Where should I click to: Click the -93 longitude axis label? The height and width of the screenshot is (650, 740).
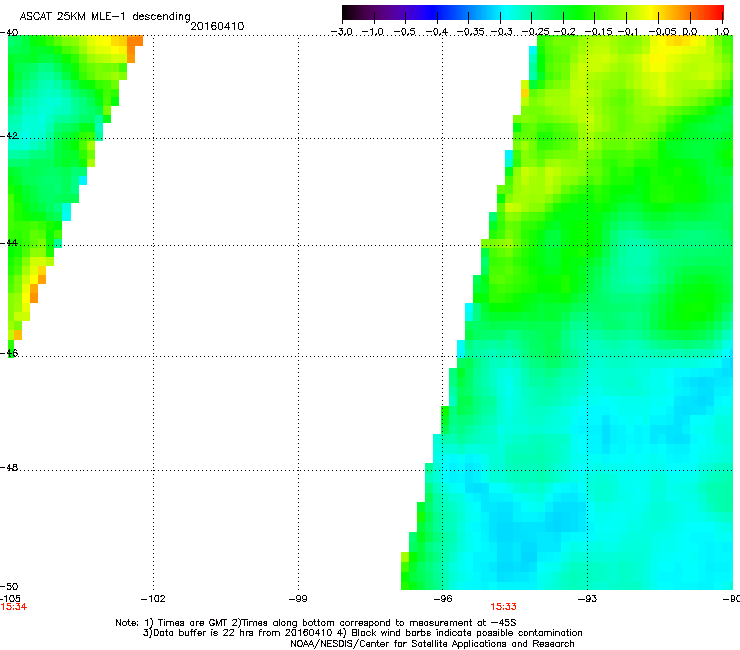pos(587,599)
